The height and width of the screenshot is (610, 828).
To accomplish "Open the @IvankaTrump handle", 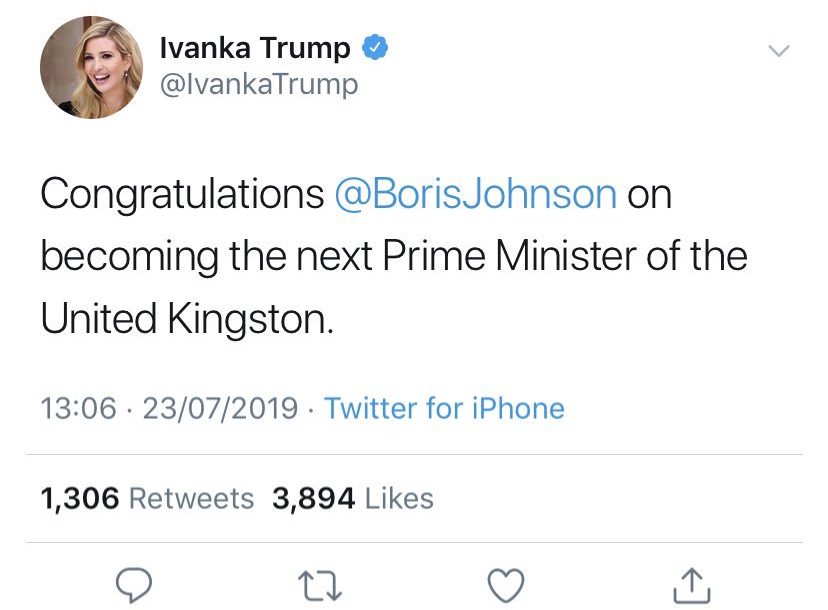I will [259, 86].
